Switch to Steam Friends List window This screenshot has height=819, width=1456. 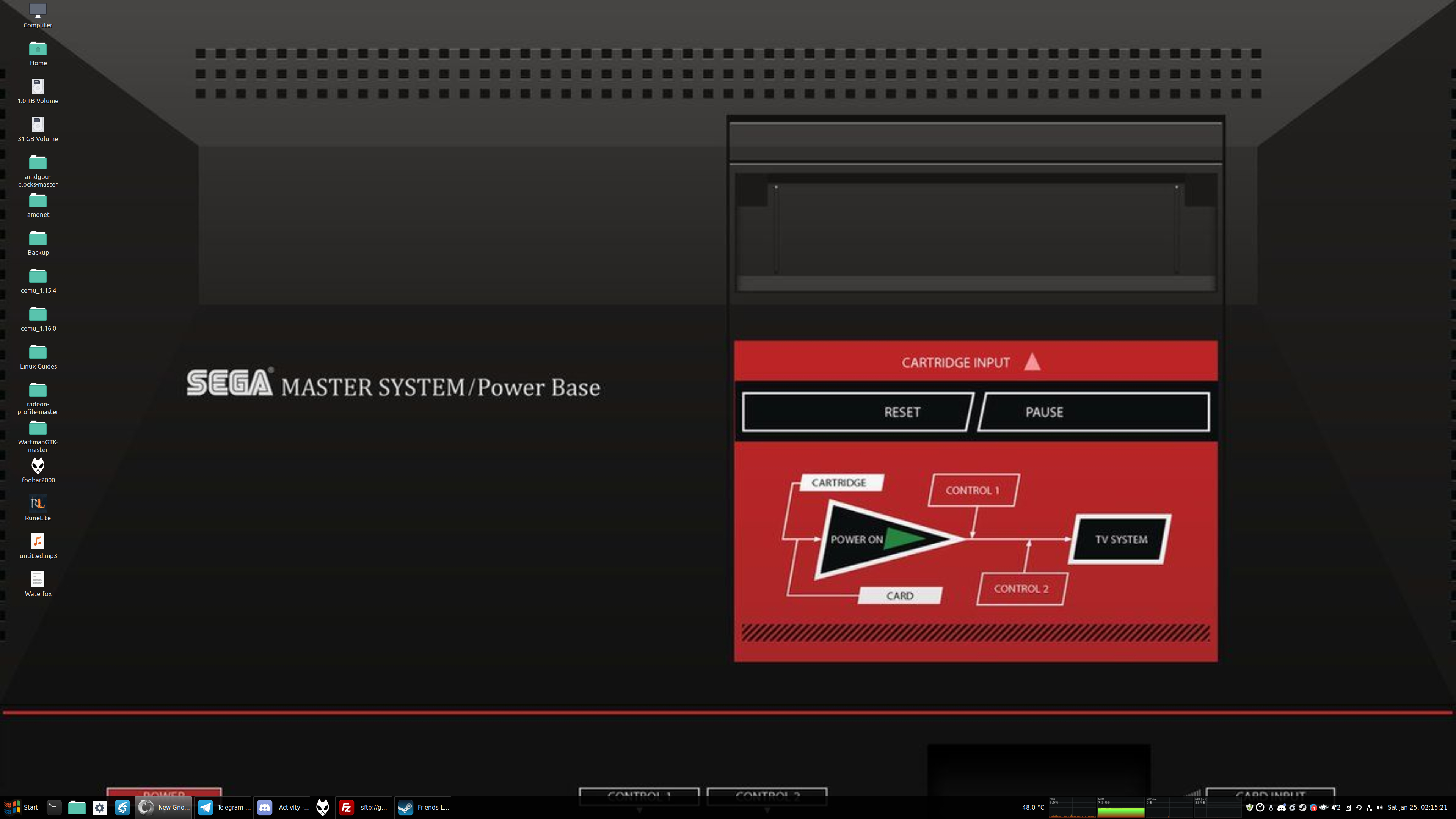[x=423, y=807]
